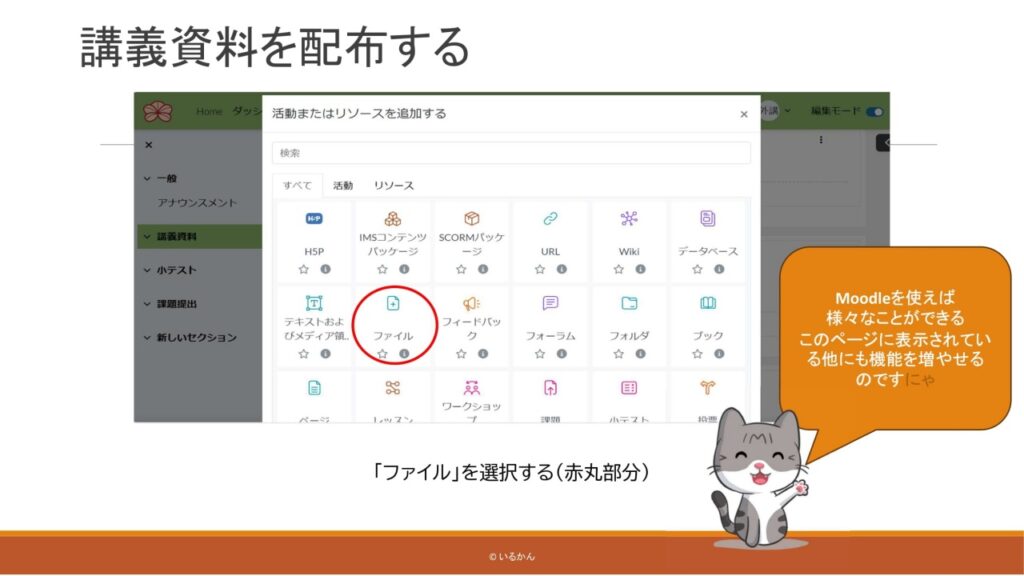Expand the 小テスト section chevron

pyautogui.click(x=147, y=270)
